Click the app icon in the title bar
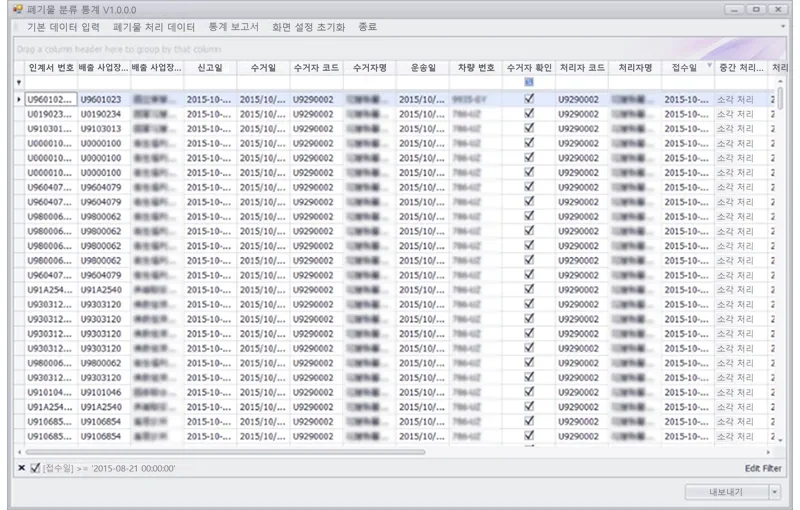800x510 pixels. (x=18, y=9)
